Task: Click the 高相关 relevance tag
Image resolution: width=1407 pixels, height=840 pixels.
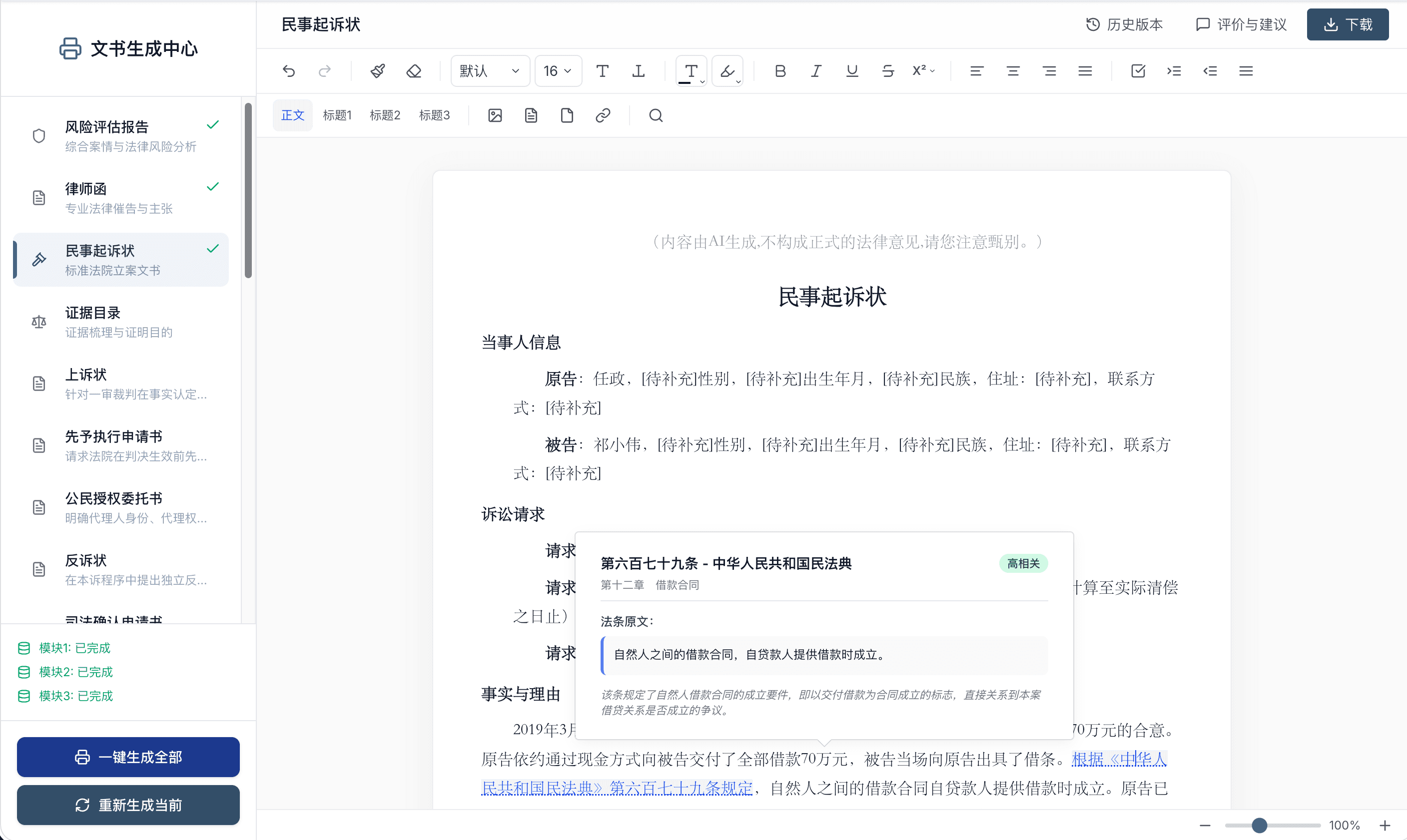Action: (1023, 563)
